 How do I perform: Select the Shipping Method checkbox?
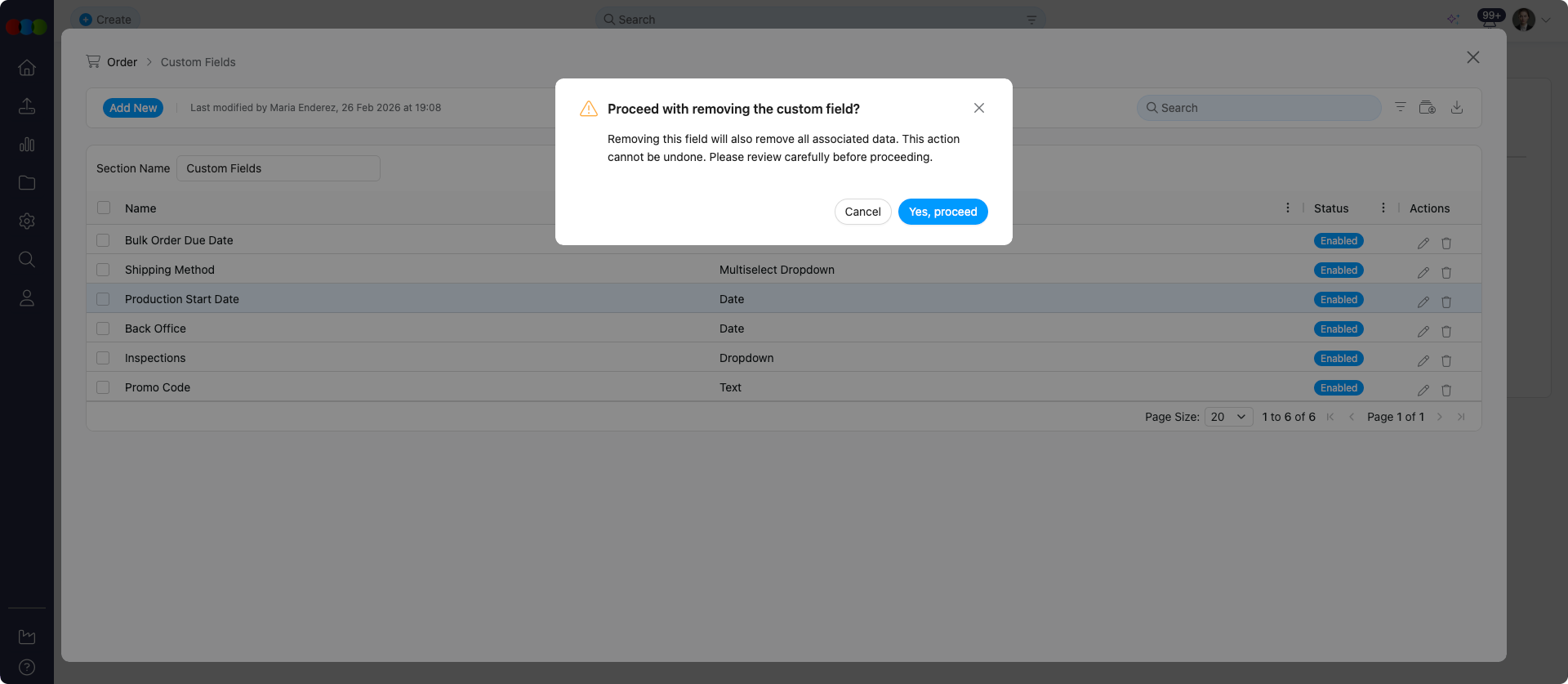(103, 270)
